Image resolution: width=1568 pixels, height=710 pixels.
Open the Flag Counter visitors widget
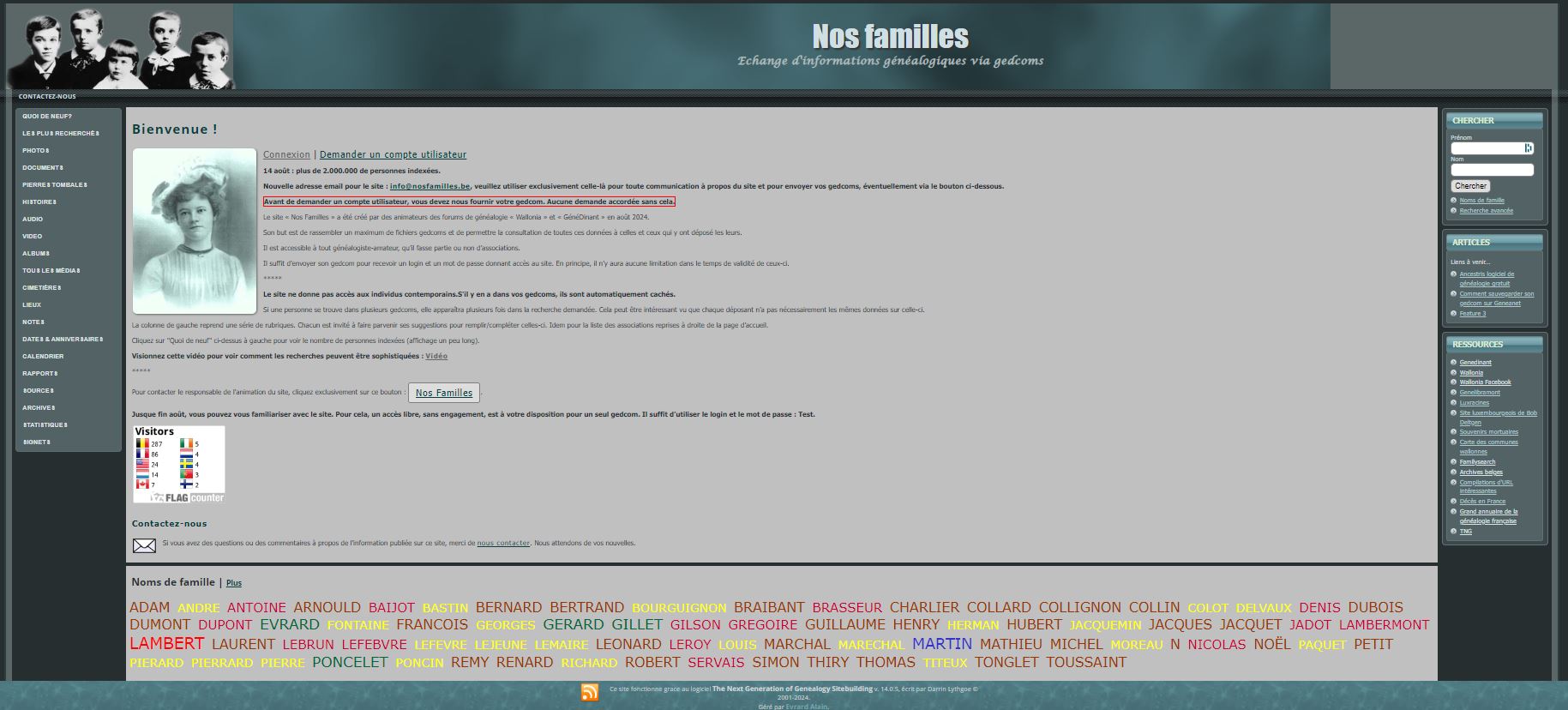(179, 464)
